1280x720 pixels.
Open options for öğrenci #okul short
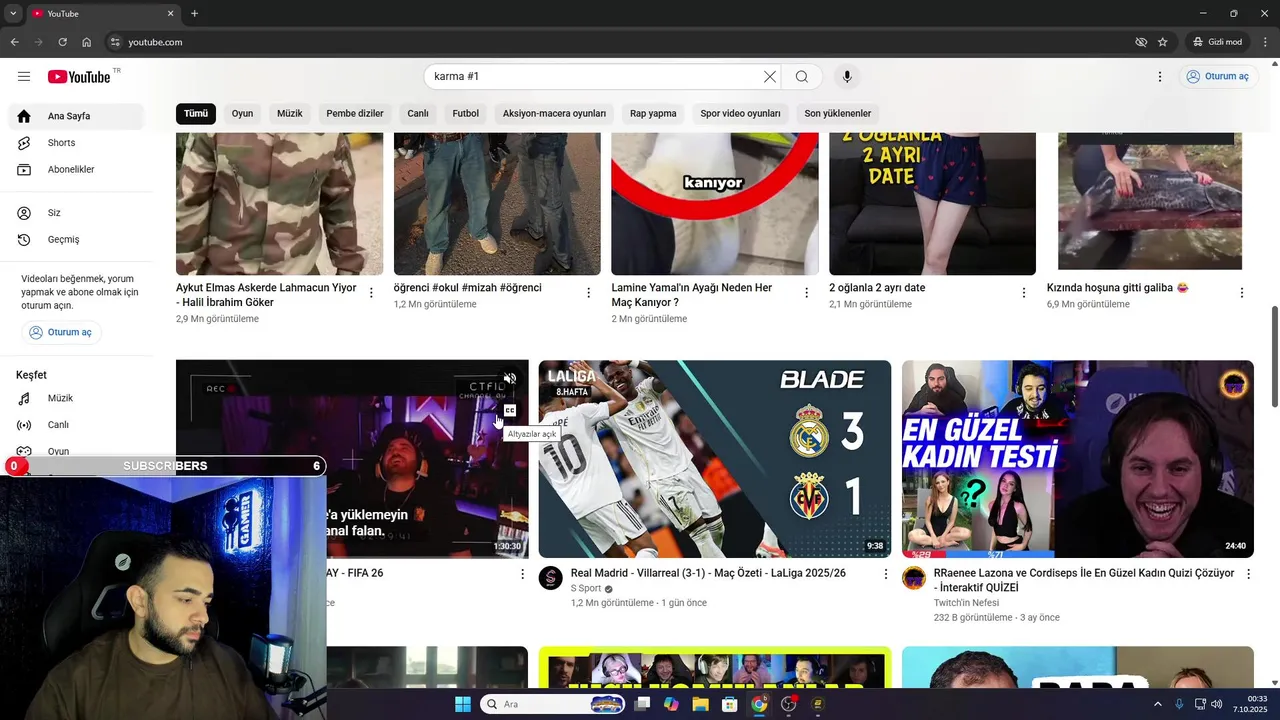589,293
